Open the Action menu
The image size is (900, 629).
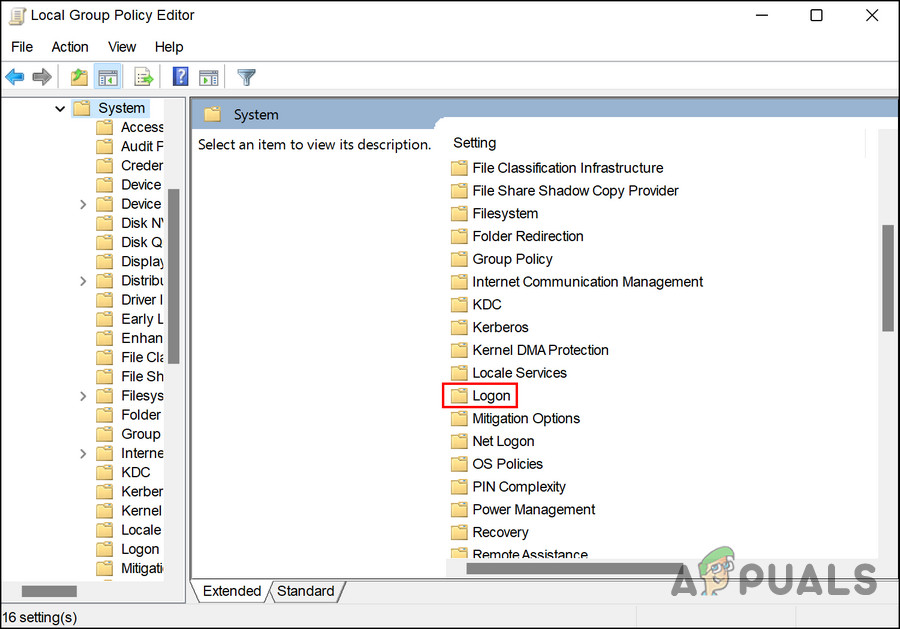pos(70,47)
